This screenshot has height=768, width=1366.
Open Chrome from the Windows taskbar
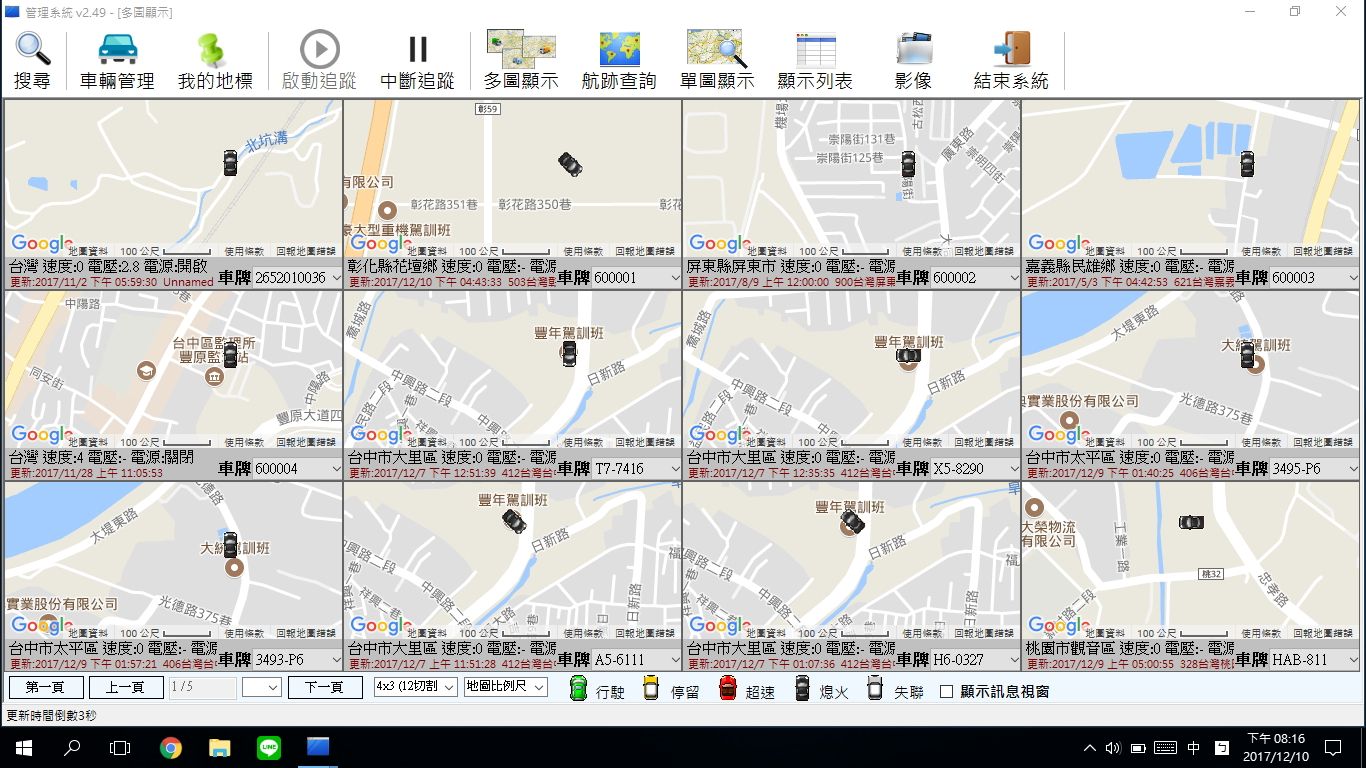[x=171, y=747]
